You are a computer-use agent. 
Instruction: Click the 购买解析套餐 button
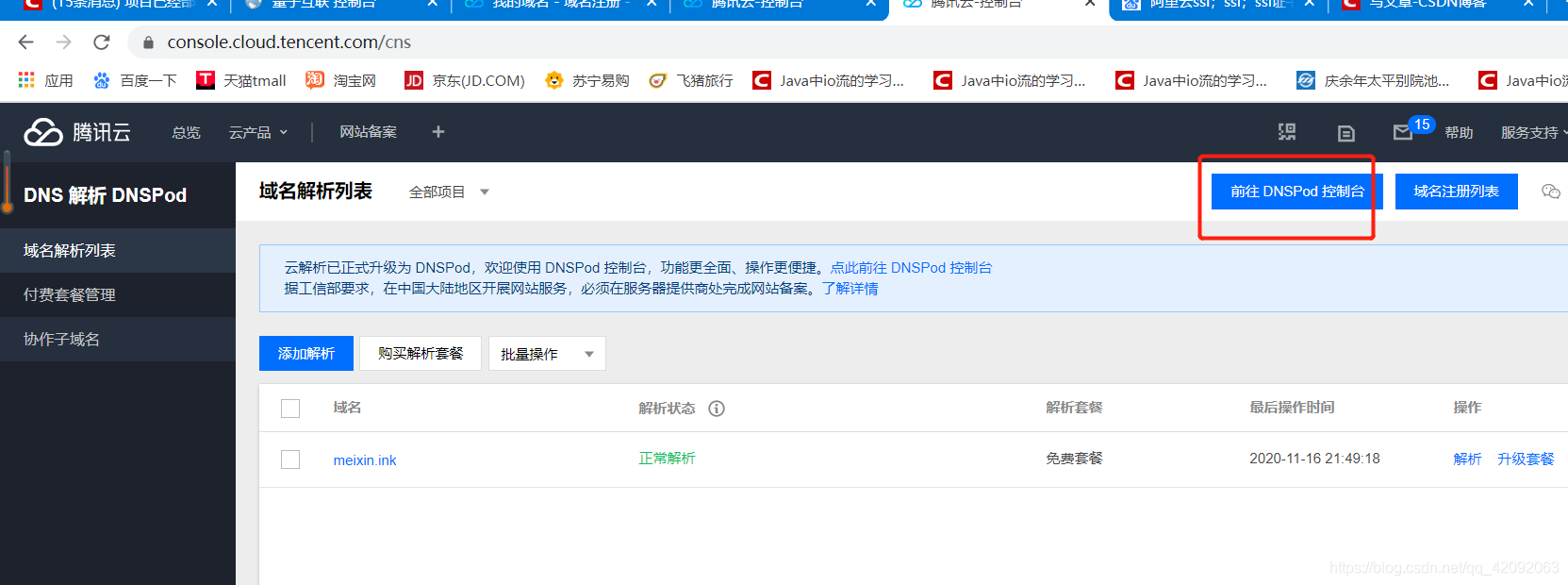pos(421,354)
